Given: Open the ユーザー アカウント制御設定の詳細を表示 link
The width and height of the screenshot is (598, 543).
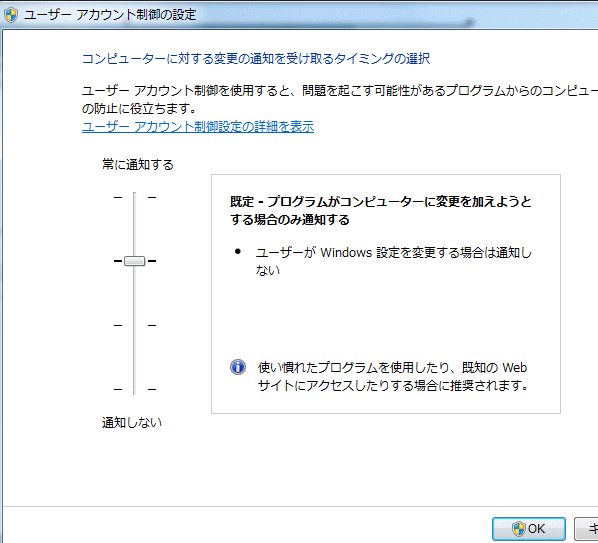Looking at the screenshot, I should point(198,127).
